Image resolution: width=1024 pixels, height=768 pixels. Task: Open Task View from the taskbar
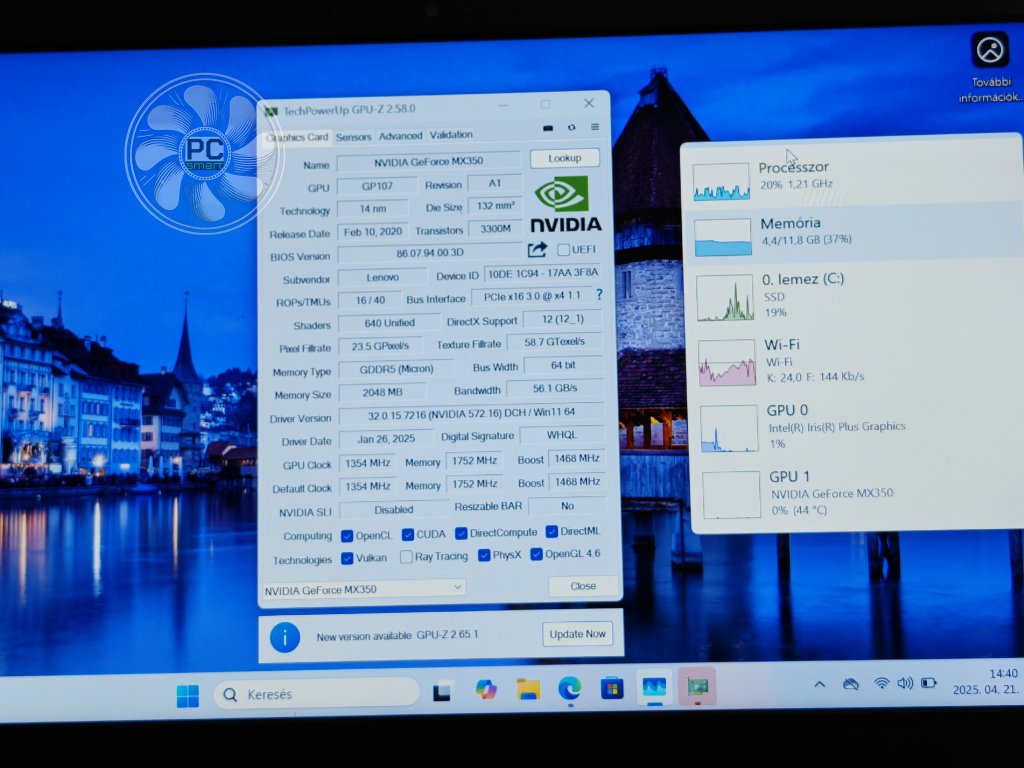(443, 692)
